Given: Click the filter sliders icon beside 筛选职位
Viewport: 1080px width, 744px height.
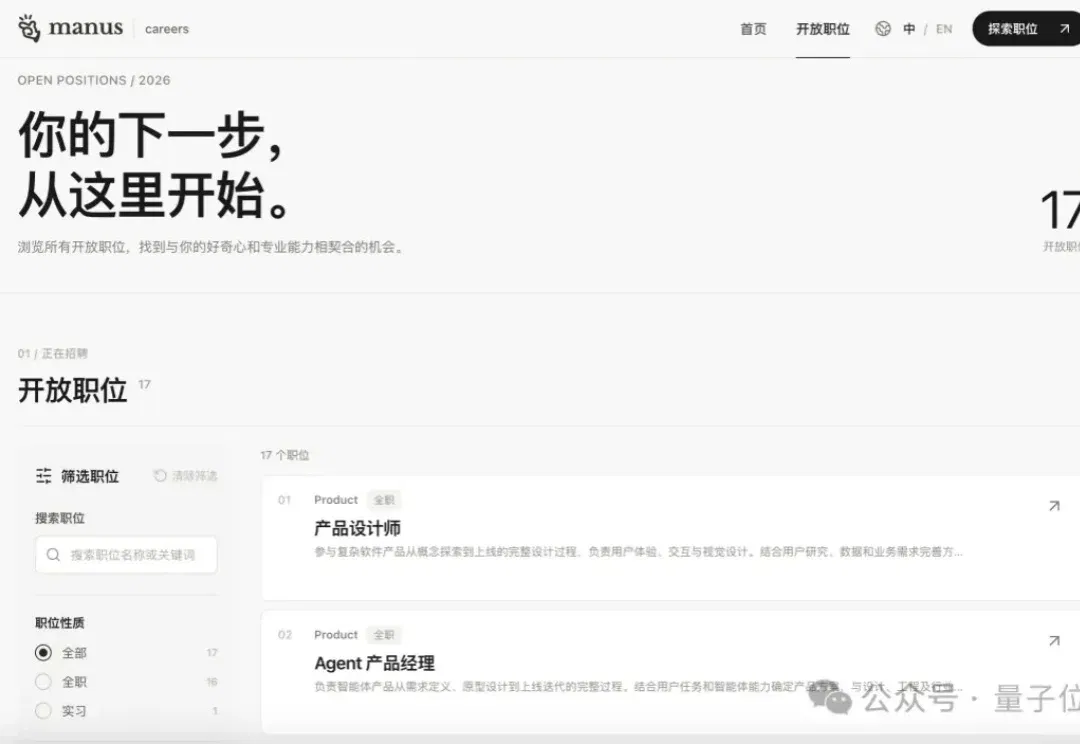Looking at the screenshot, I should pos(43,476).
